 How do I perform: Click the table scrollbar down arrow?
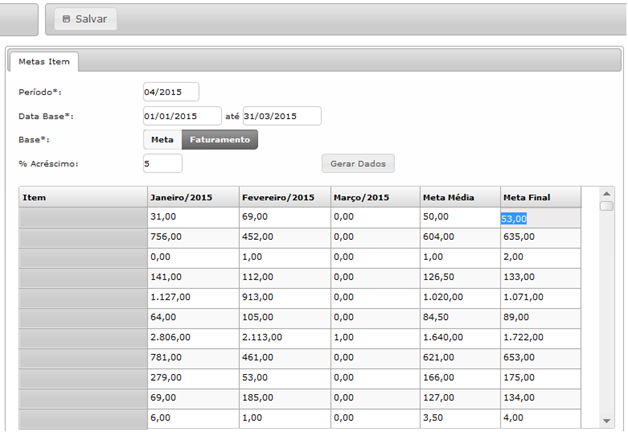click(607, 421)
